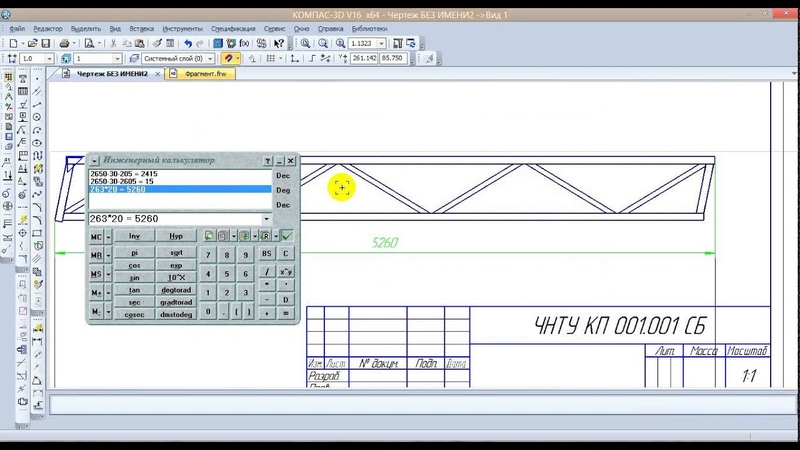
Task: Open the MC memory dropdown arrow
Action: (x=109, y=237)
